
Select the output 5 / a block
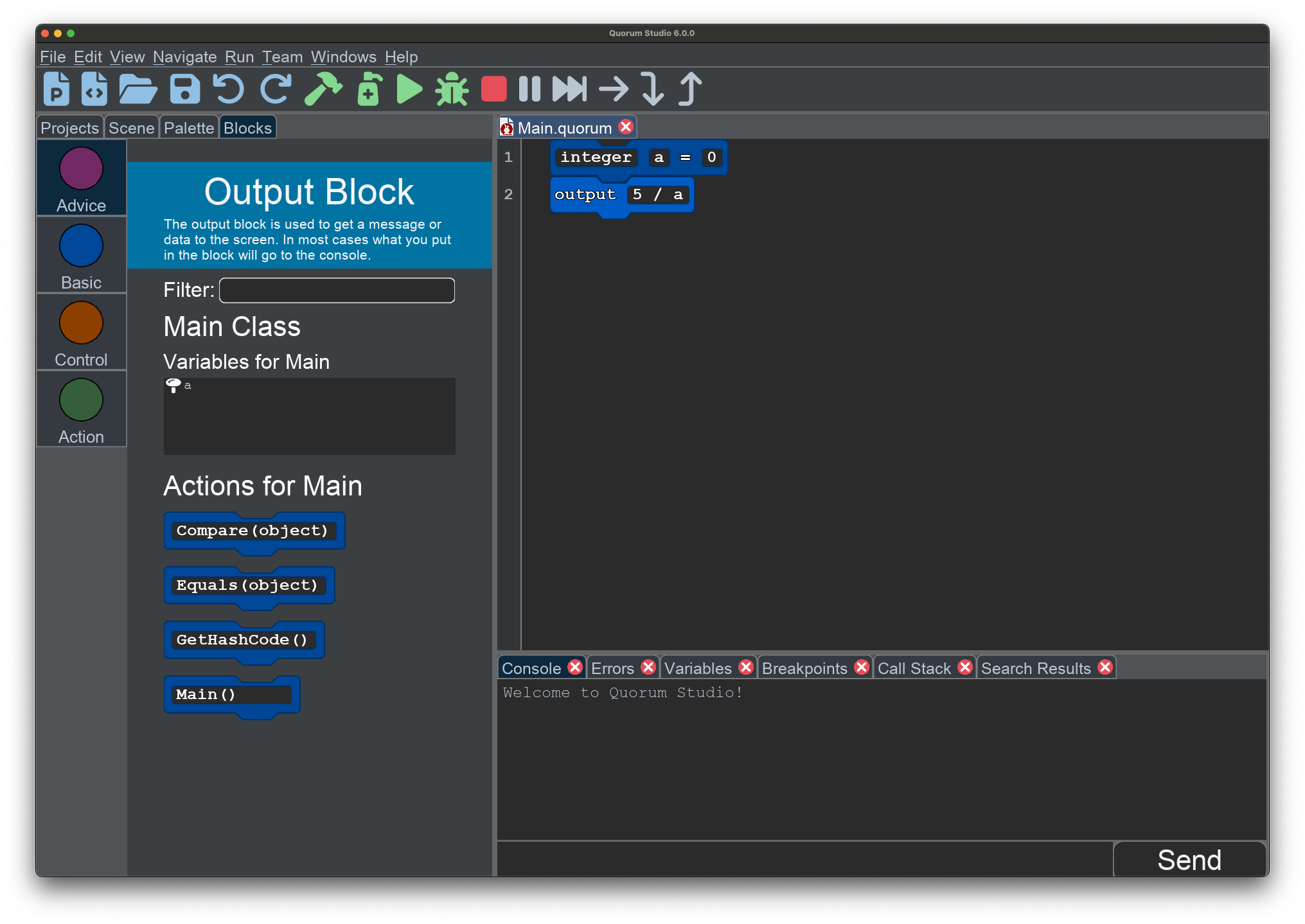(x=622, y=195)
